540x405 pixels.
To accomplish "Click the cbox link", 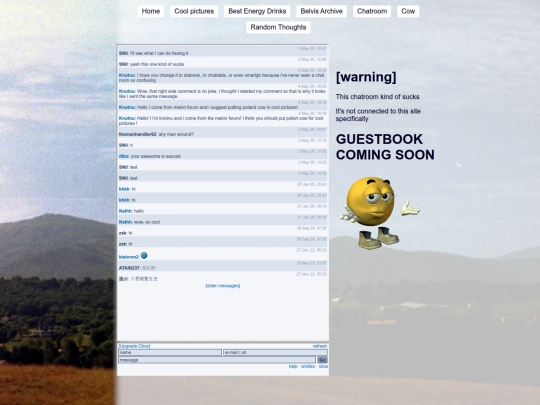I will pos(323,366).
